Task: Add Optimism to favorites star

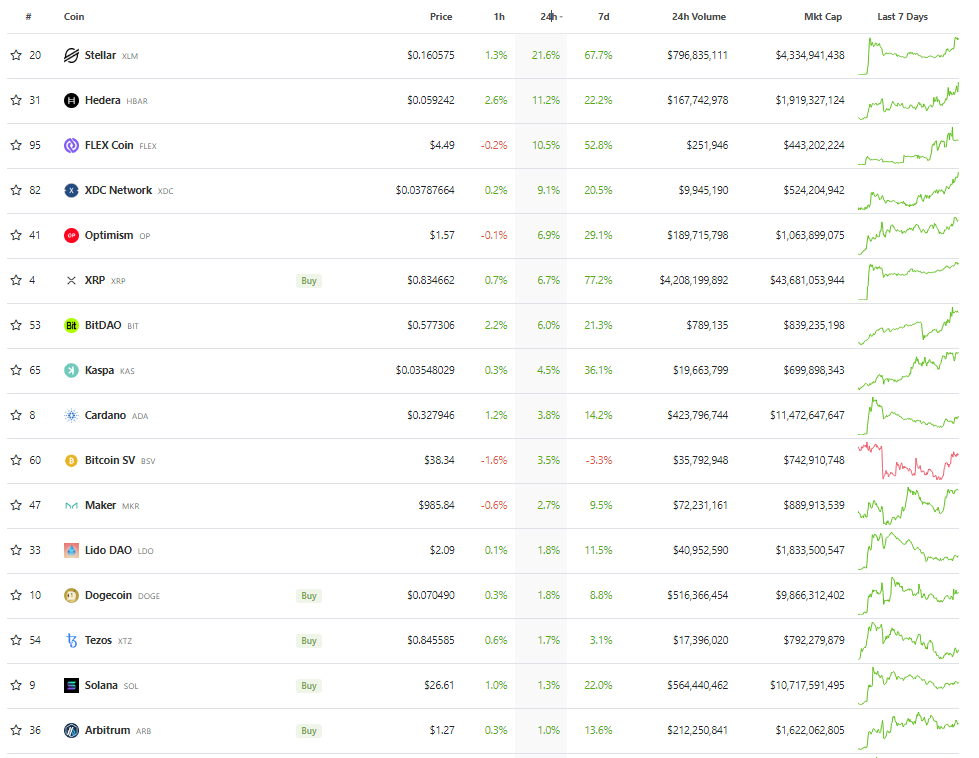Action: [x=16, y=235]
